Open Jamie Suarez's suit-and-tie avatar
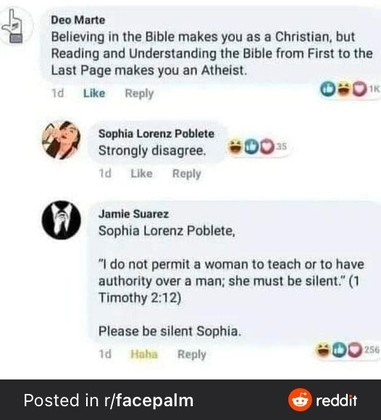381x420 pixels. [x=61, y=220]
